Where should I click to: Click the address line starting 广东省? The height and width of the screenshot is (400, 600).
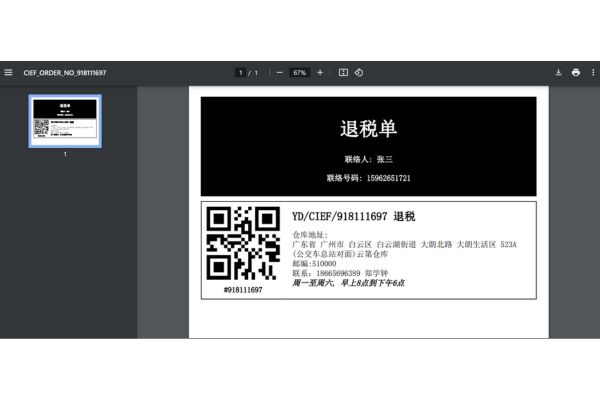tap(404, 244)
